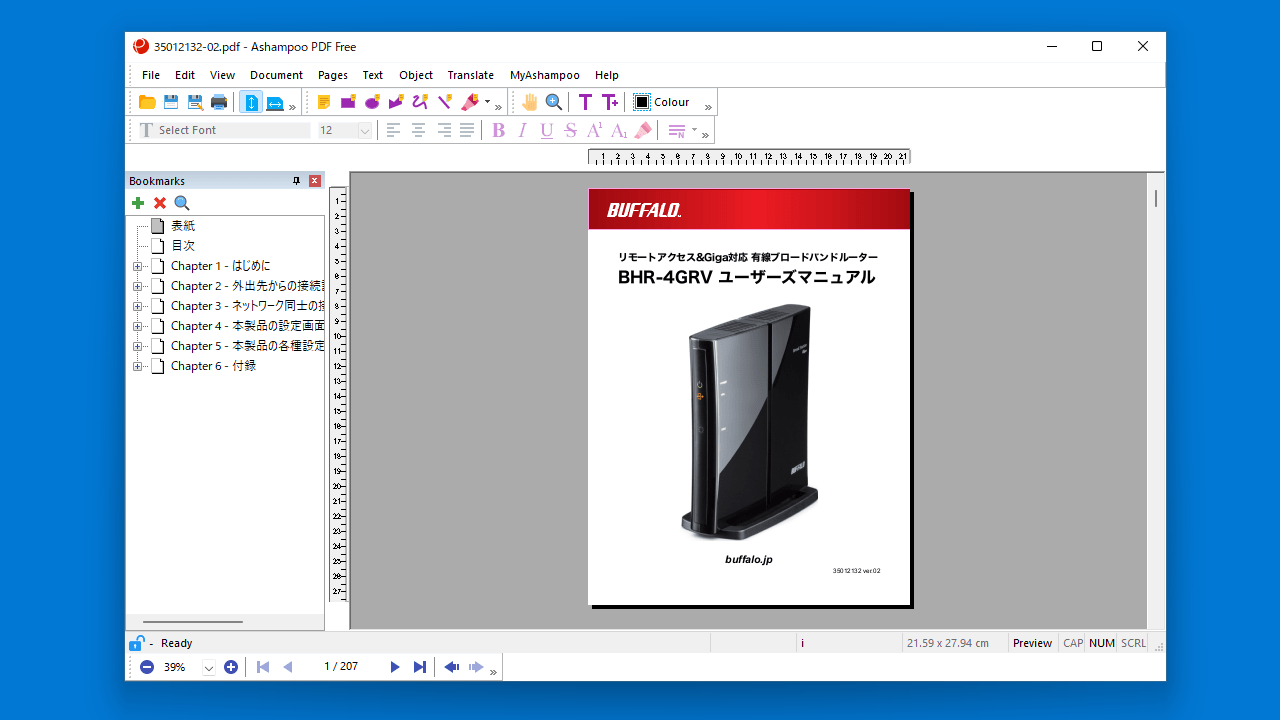
Task: Click the Save disk icon
Action: pos(171,102)
